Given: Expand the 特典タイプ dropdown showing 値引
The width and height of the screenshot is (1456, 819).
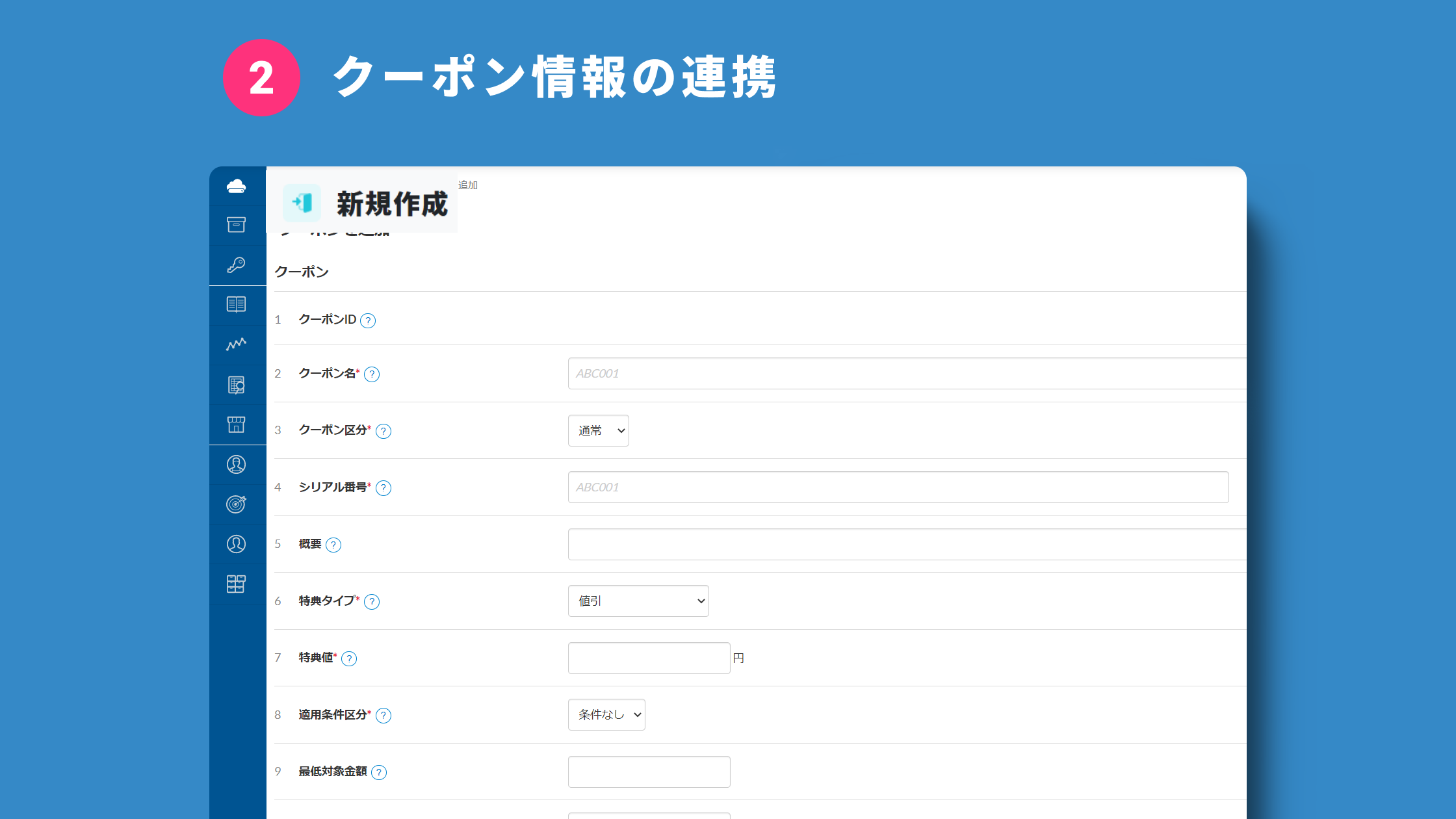Looking at the screenshot, I should [638, 601].
